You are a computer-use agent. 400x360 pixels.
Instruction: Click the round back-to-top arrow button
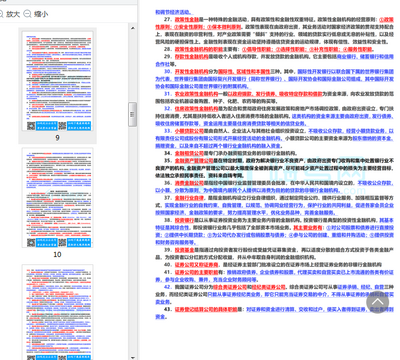click(377, 302)
